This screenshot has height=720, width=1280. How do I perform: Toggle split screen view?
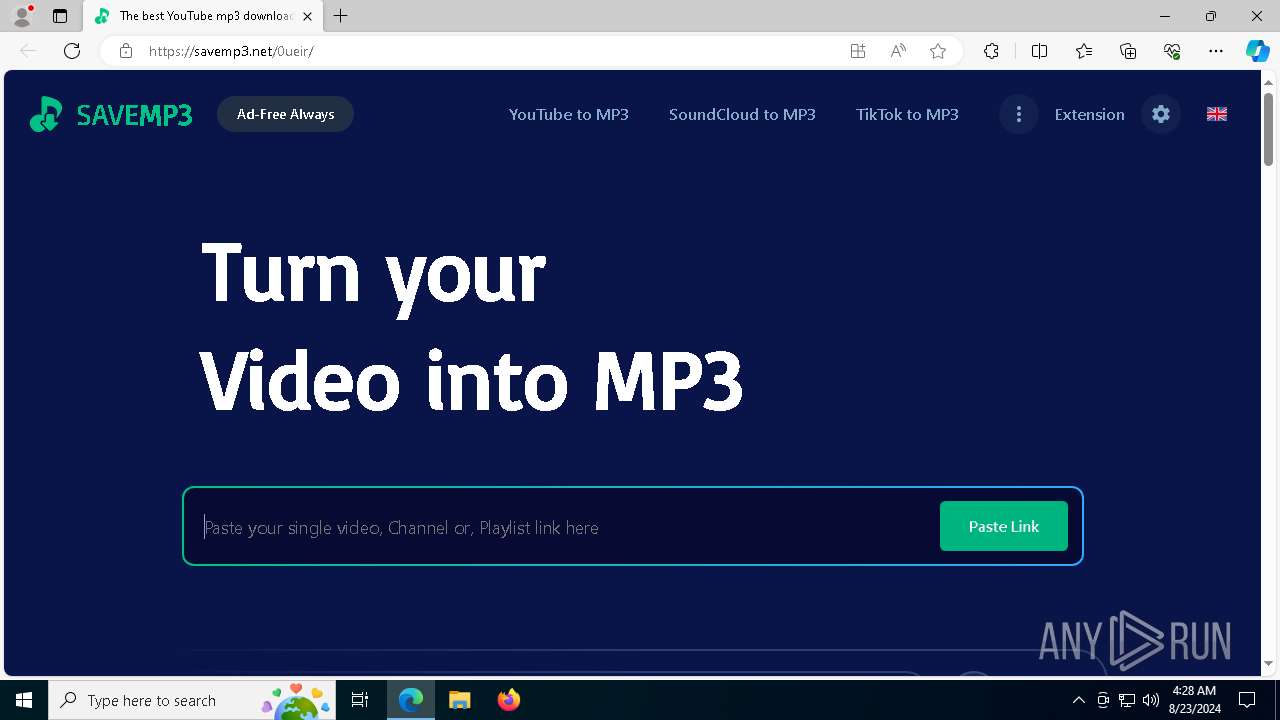pyautogui.click(x=1039, y=51)
